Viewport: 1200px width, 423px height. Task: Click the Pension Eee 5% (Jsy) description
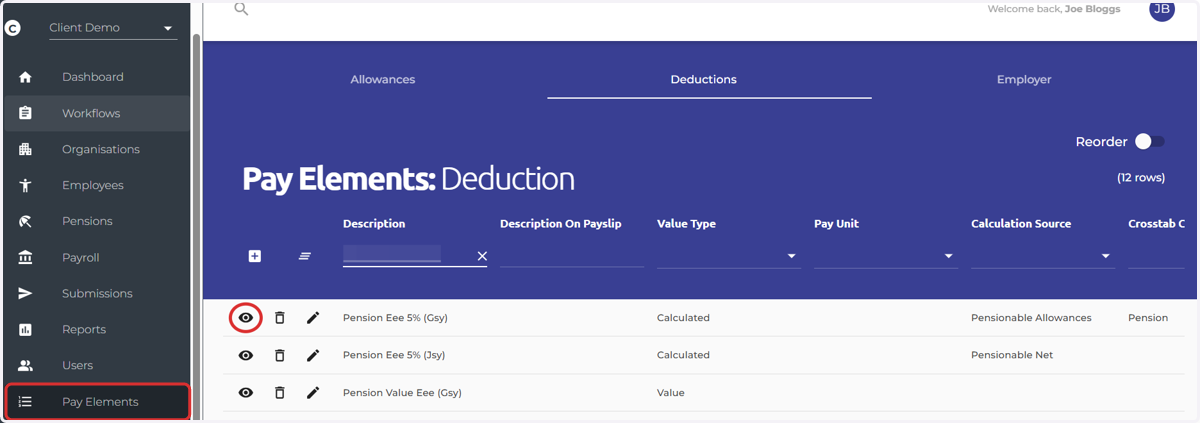point(394,355)
